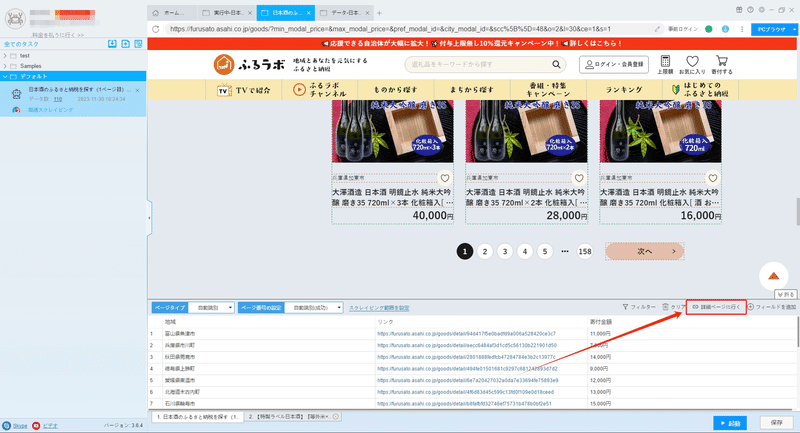Collapse the left sidebar handle arrow
800x433 pixels.
[x=149, y=218]
